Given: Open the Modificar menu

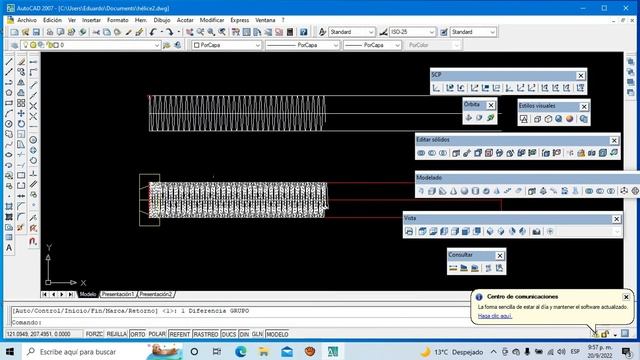Looking at the screenshot, I should (x=212, y=20).
